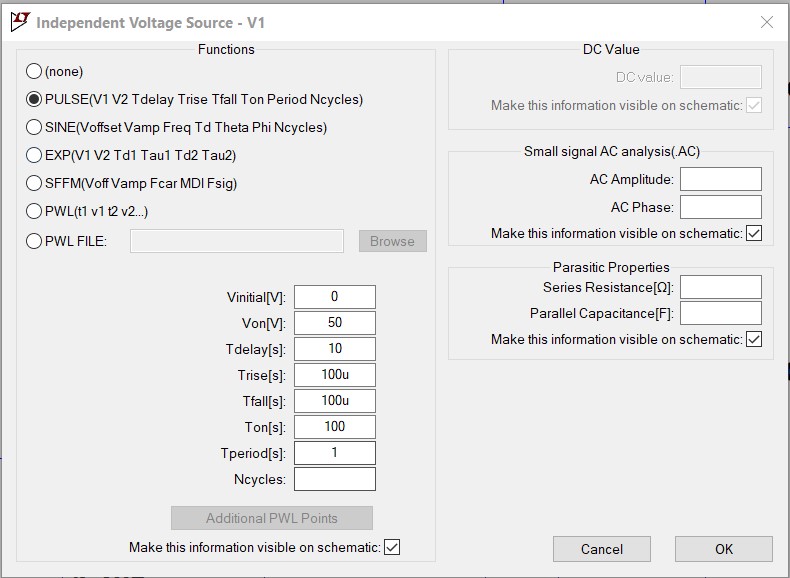Click the Von[V] field showing 50
790x578 pixels.
pyautogui.click(x=335, y=323)
